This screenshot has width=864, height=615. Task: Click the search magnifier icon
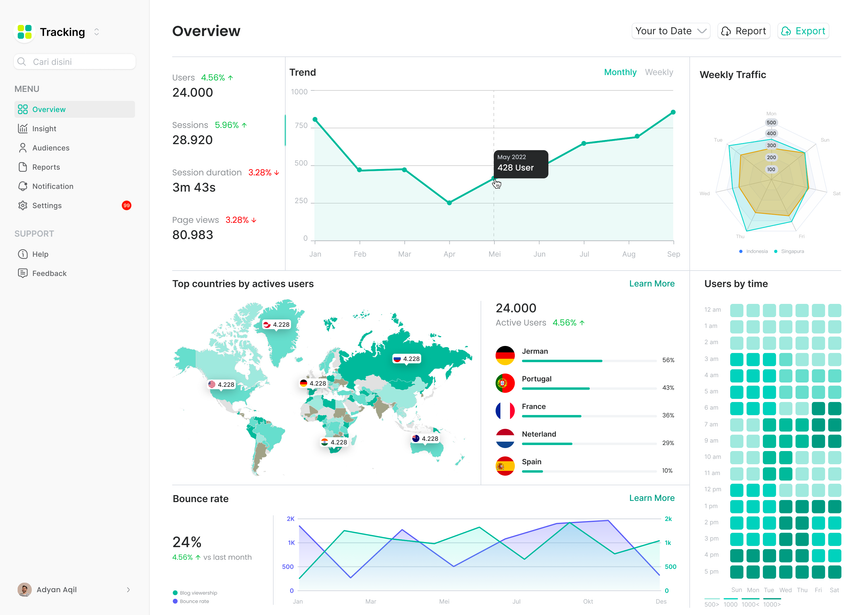coord(21,61)
